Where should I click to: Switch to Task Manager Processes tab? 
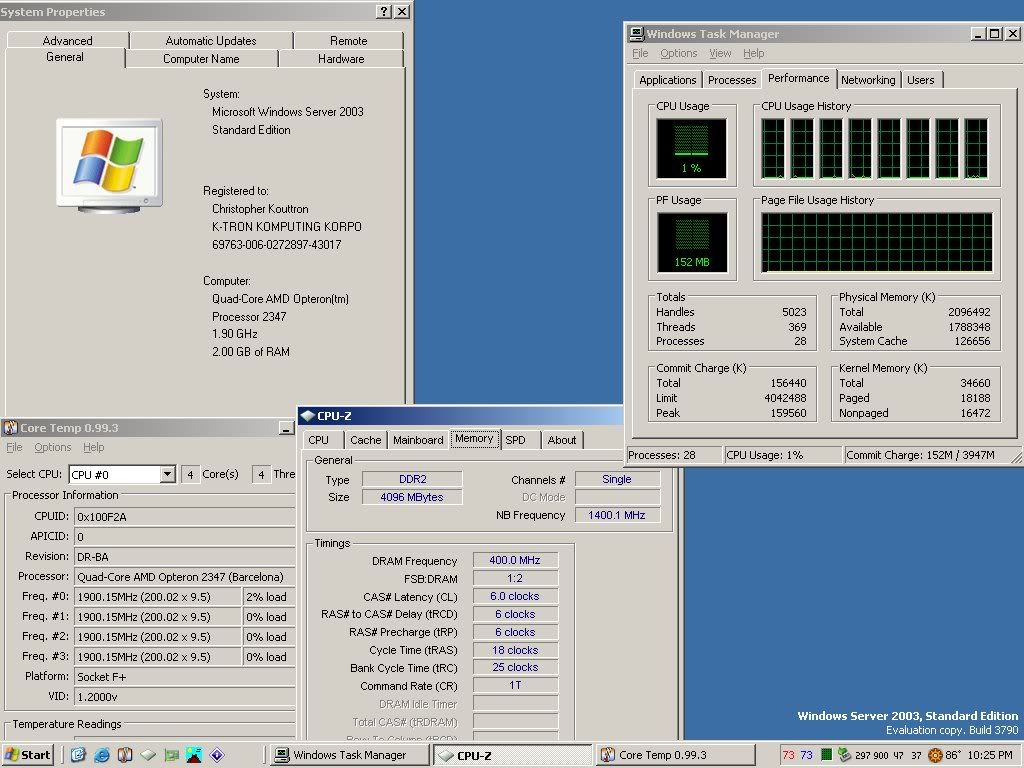(732, 80)
